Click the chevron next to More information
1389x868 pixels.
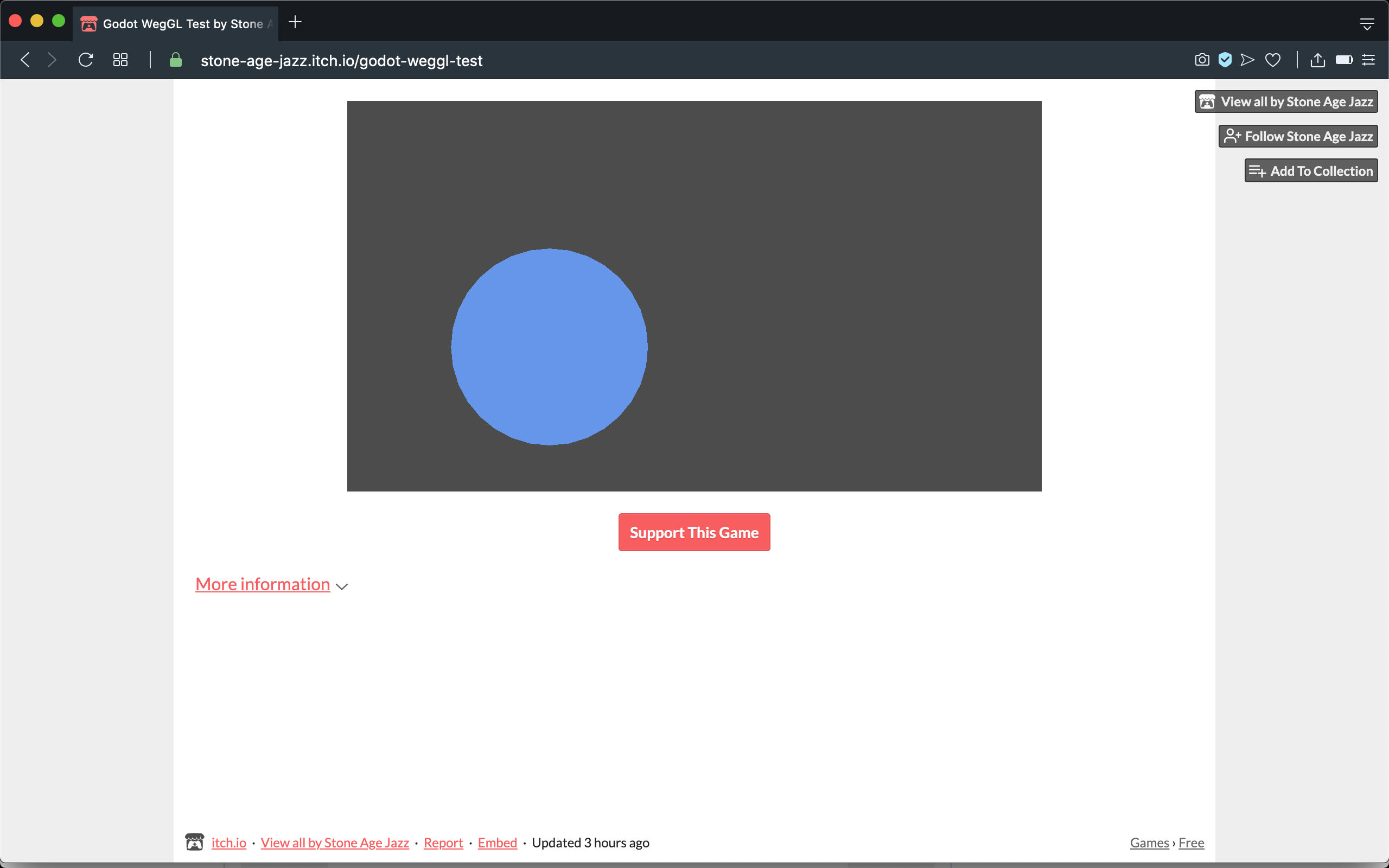[x=342, y=586]
